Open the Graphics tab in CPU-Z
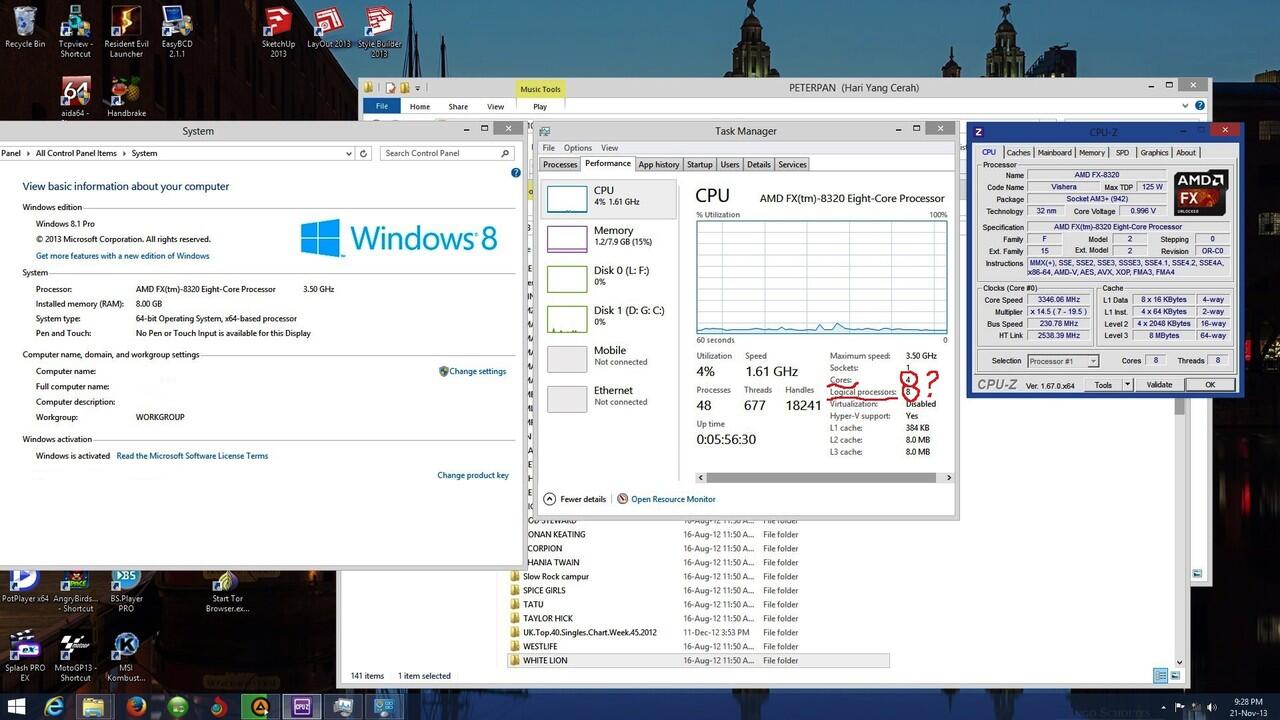Screen dimensions: 1280x720 tap(1154, 153)
